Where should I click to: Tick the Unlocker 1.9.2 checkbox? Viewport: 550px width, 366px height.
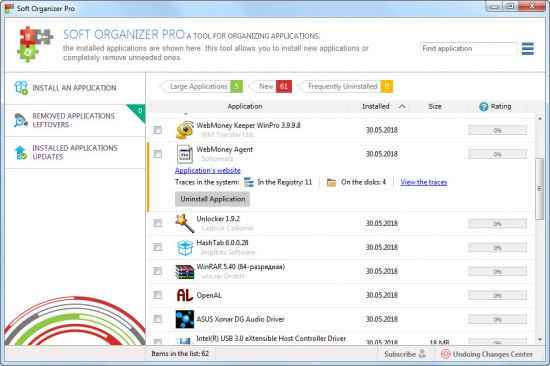[157, 223]
